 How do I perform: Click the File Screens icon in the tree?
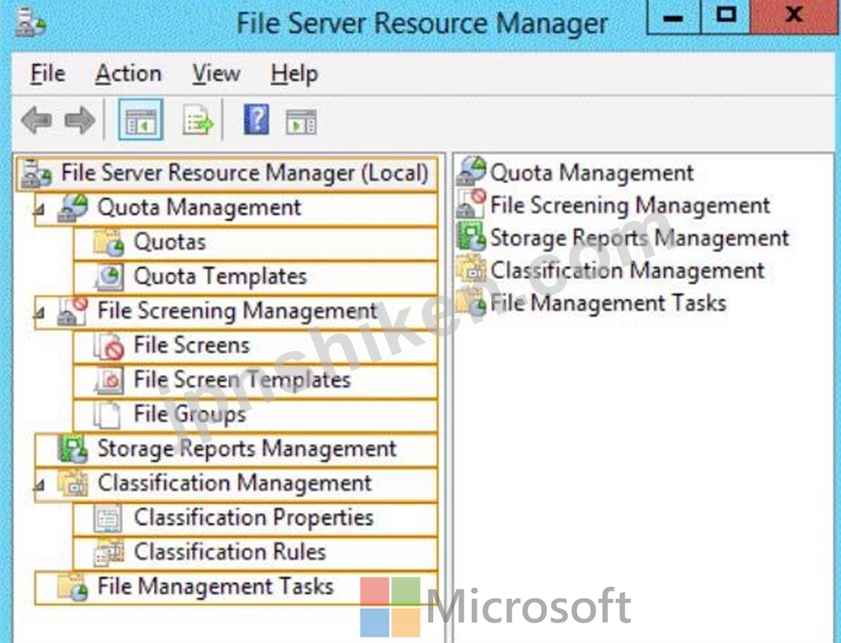109,346
